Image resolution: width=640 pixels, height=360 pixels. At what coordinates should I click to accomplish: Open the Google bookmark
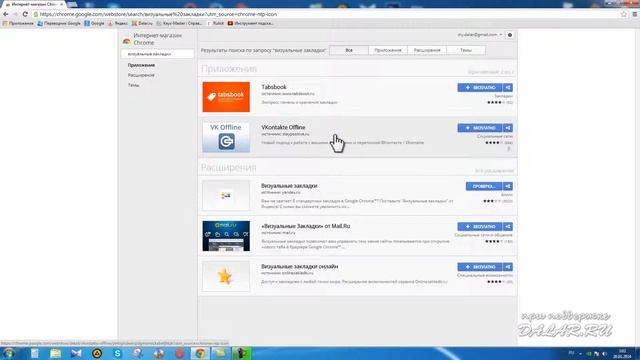pos(94,24)
